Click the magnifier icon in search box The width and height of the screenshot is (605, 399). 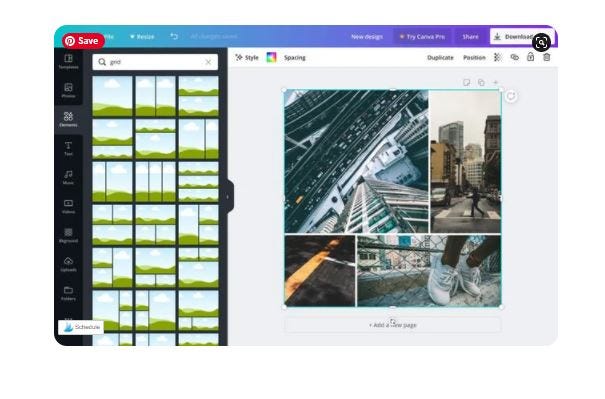pos(102,62)
